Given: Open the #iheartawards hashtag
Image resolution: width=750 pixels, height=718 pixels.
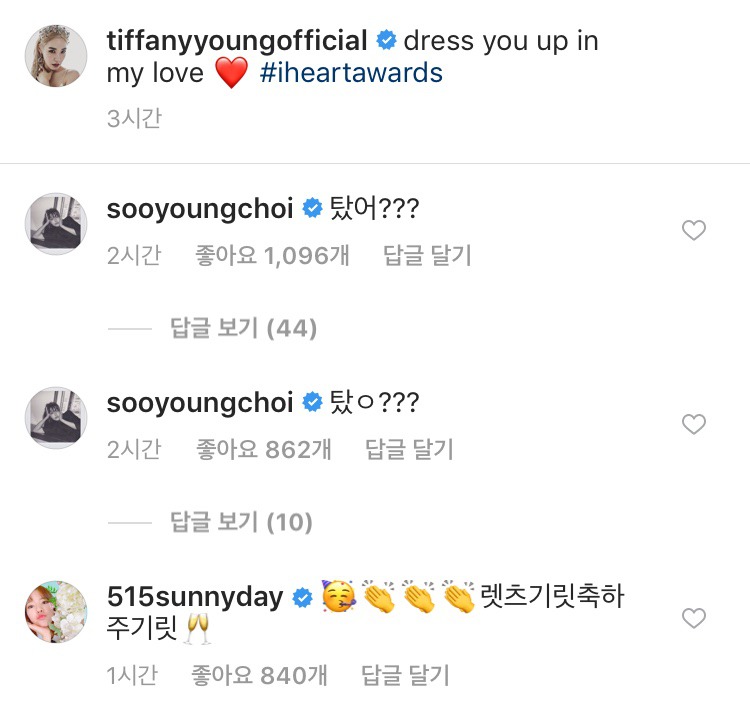Looking at the screenshot, I should [x=351, y=73].
